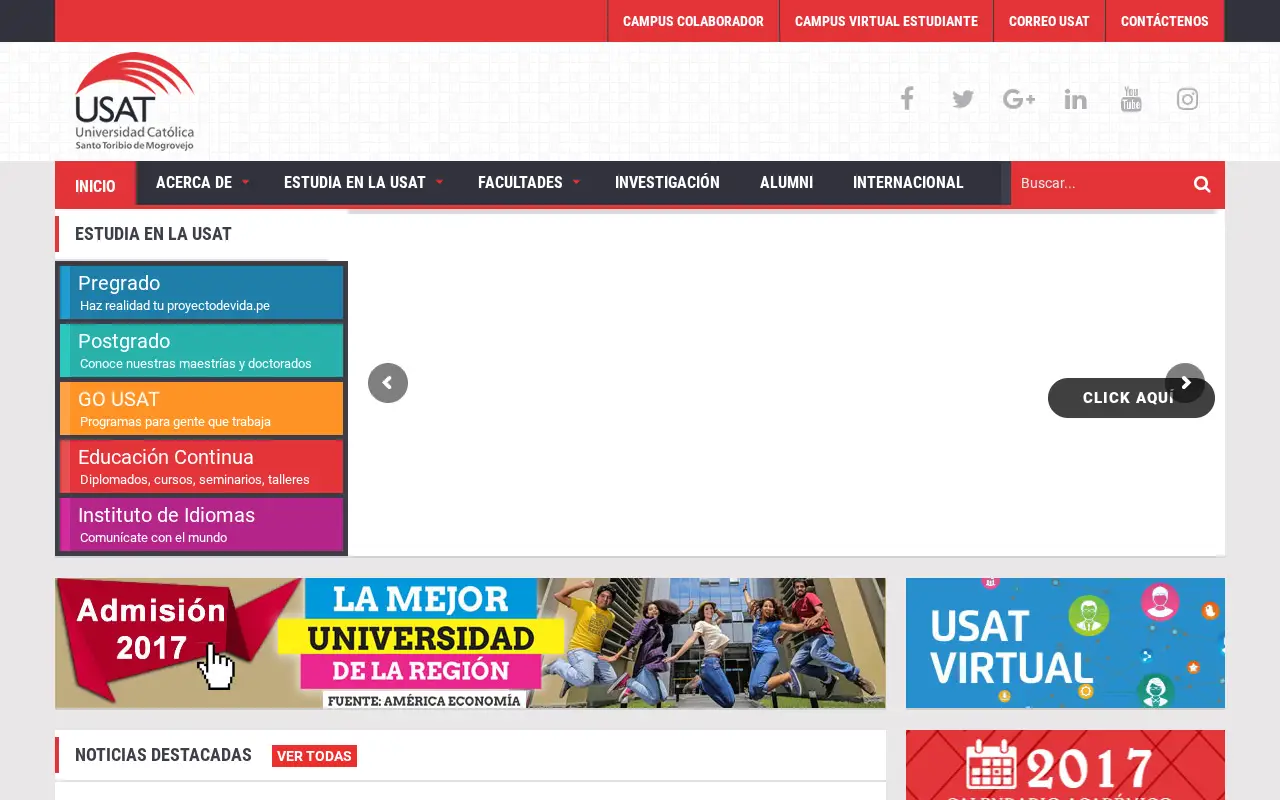The image size is (1280, 800).
Task: Click the USAT university logo
Action: point(135,101)
